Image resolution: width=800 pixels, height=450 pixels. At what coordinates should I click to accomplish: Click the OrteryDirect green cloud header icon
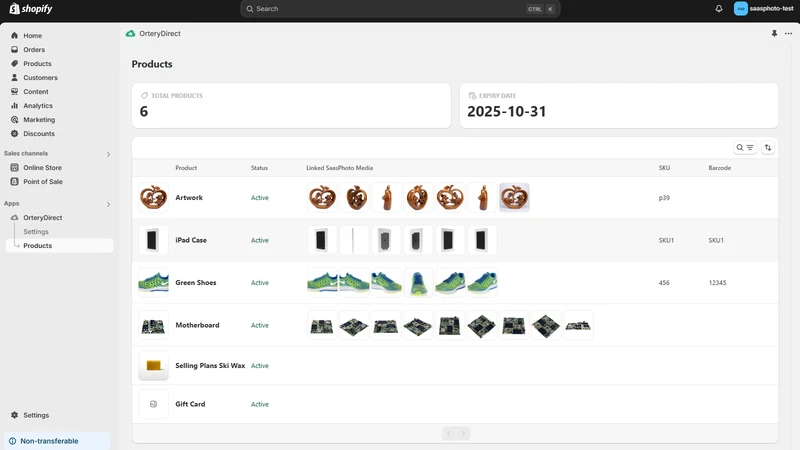(131, 34)
